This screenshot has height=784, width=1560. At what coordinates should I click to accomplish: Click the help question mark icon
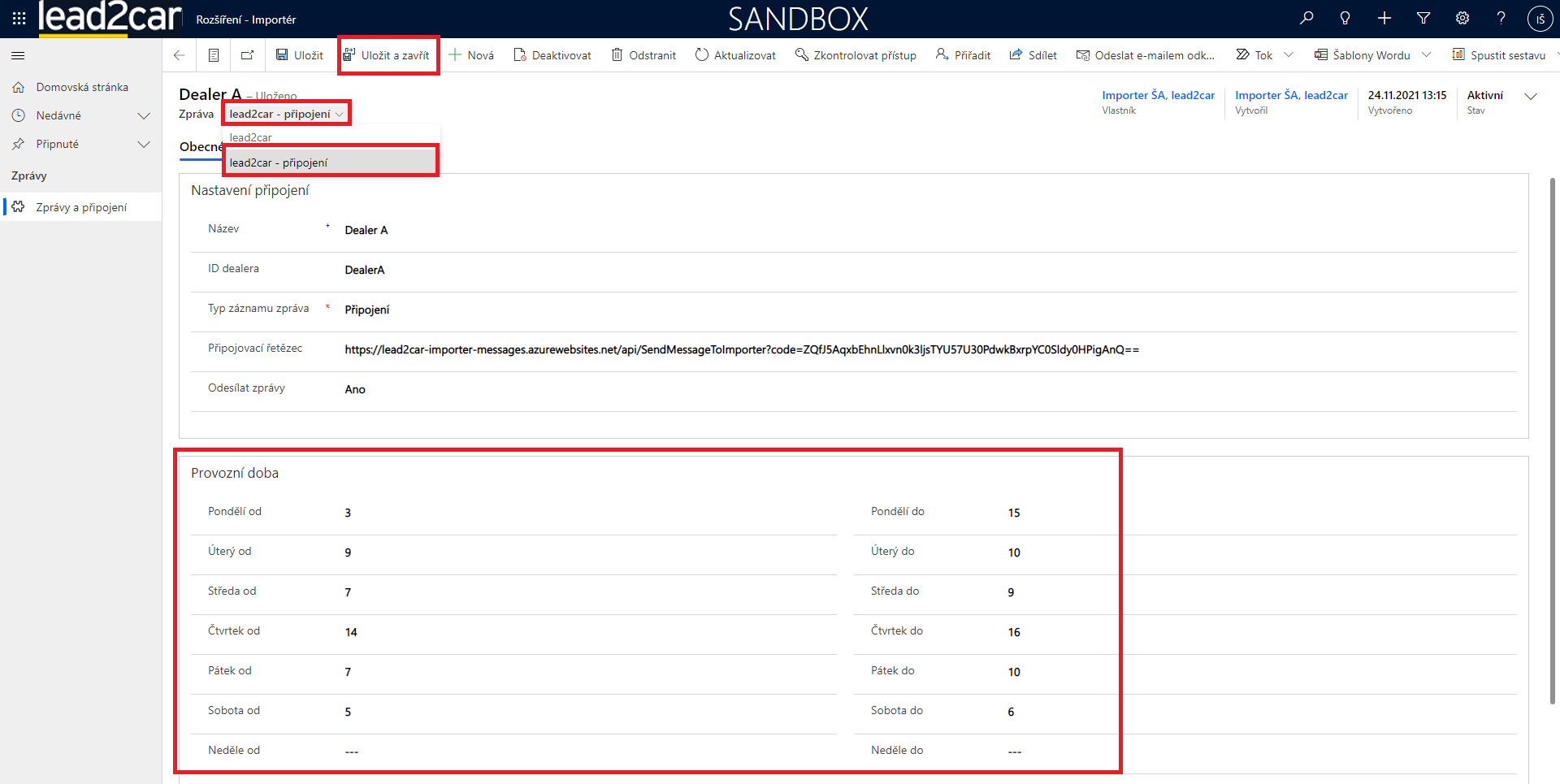(1501, 18)
